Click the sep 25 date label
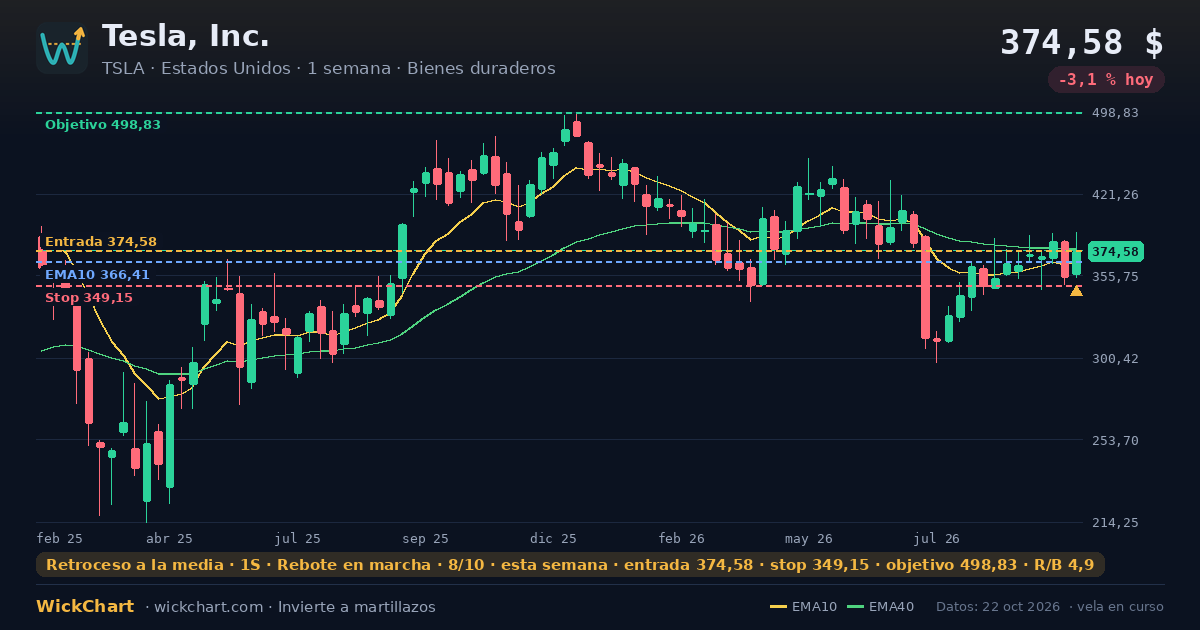Viewport: 1200px width, 630px height. click(426, 538)
